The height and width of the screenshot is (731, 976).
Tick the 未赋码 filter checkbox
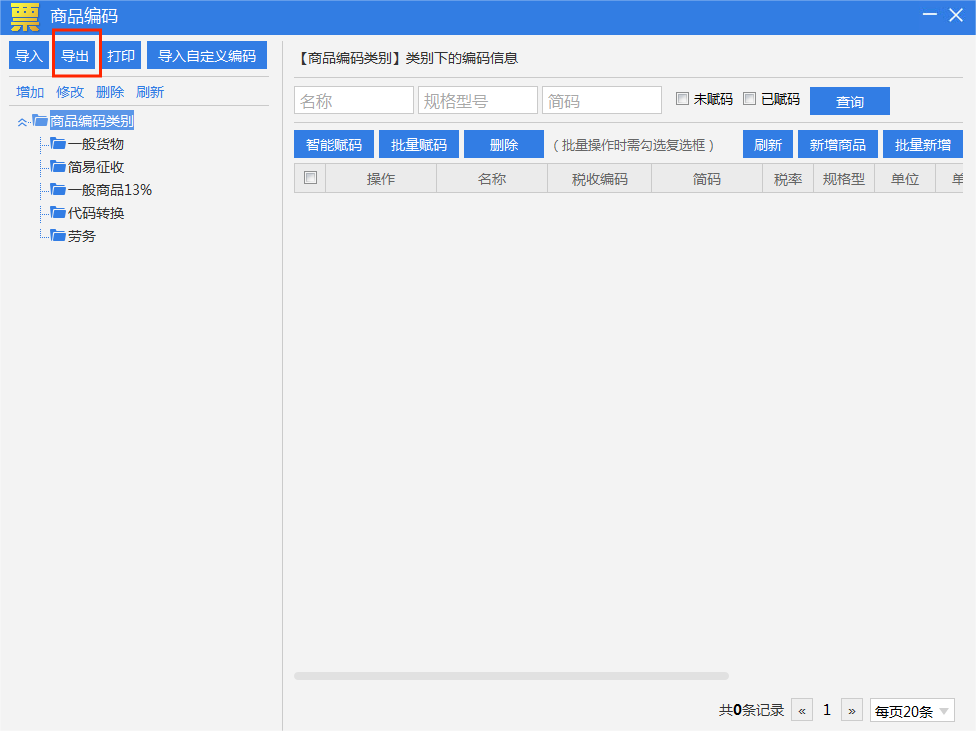682,98
